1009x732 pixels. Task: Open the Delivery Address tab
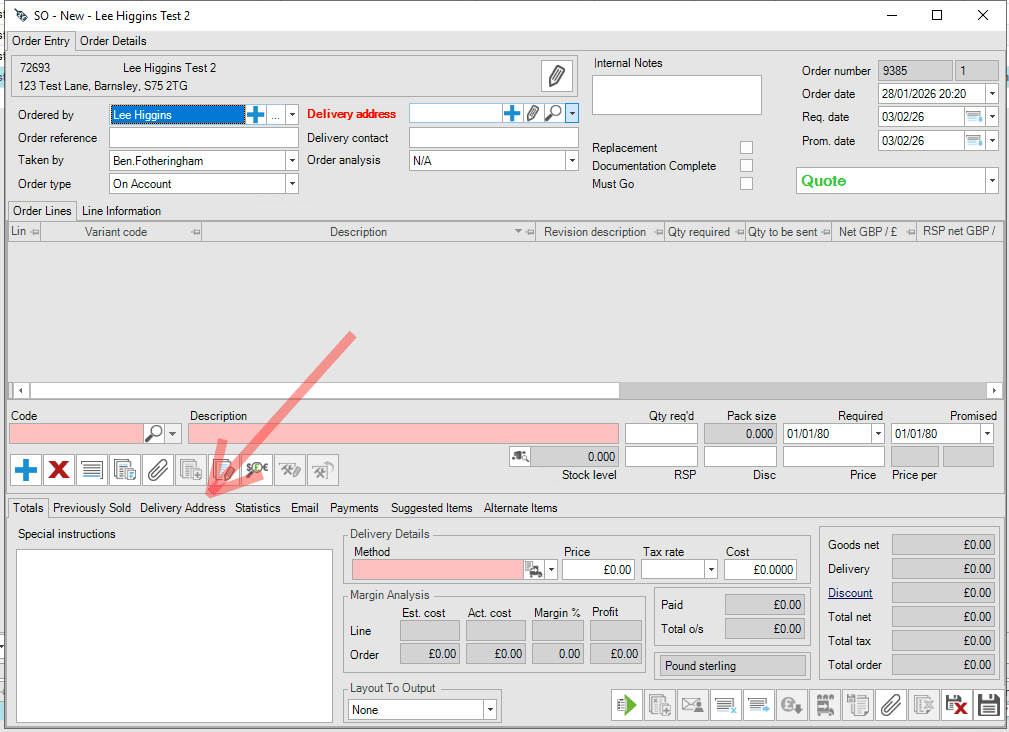click(183, 508)
